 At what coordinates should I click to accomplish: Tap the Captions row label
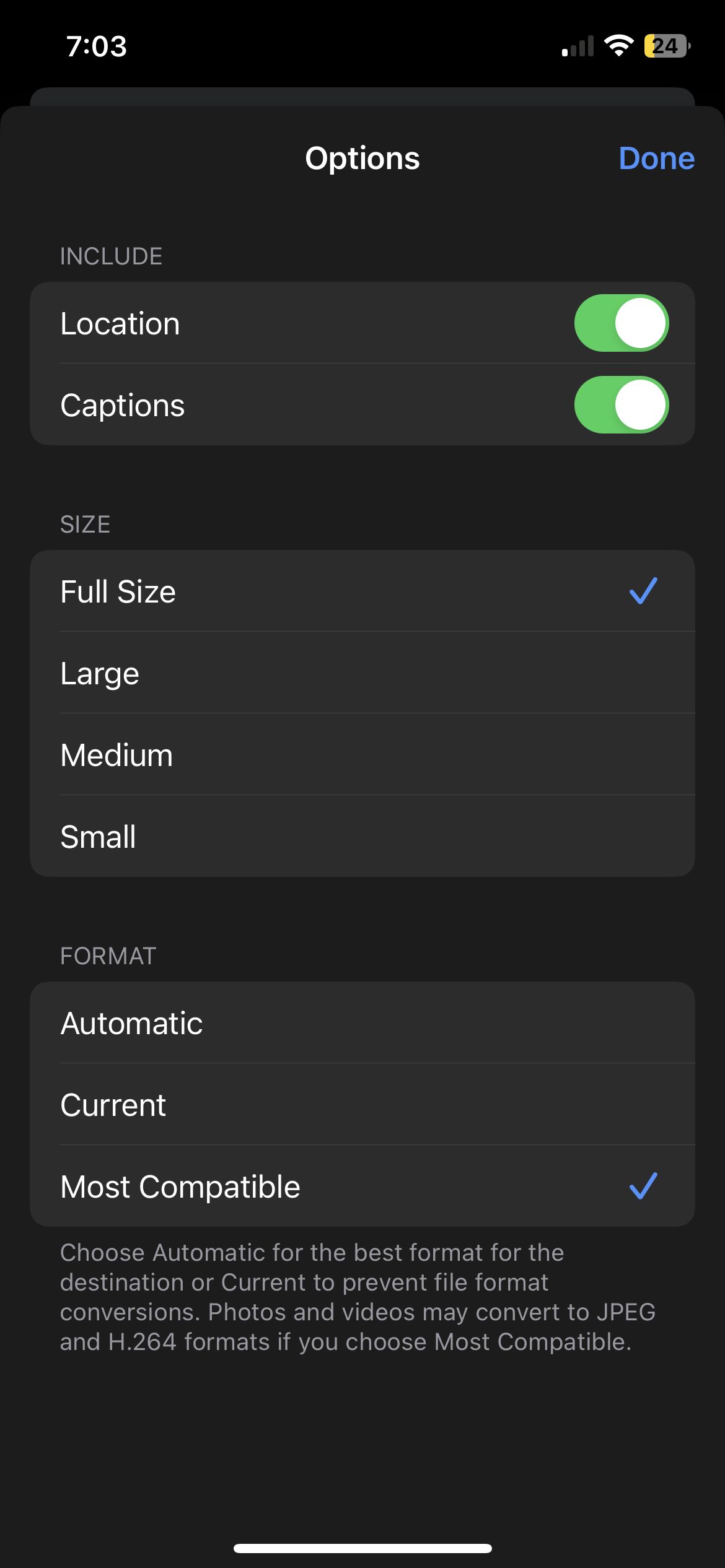[x=123, y=406]
